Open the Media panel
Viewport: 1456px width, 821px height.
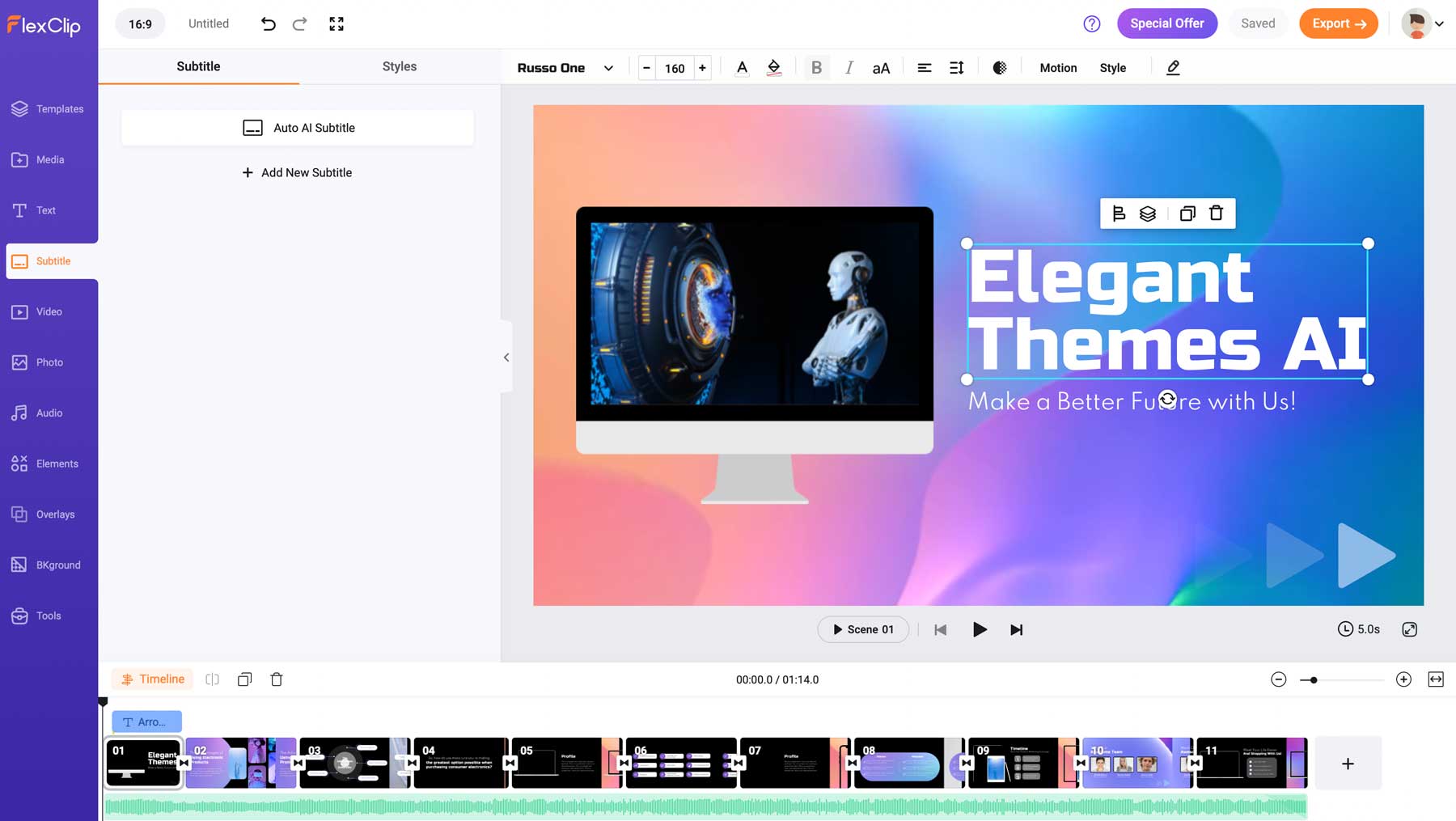(49, 159)
